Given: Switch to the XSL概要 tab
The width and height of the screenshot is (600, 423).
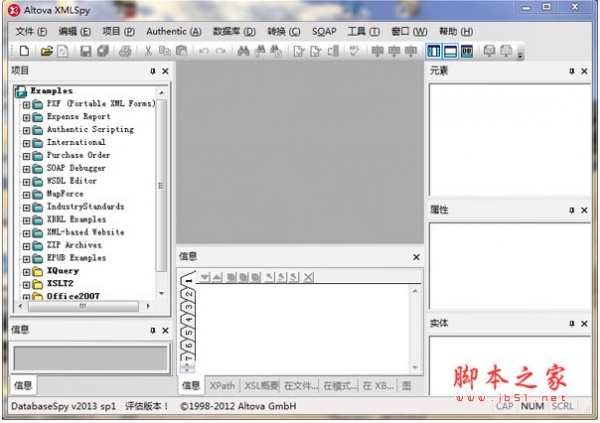Looking at the screenshot, I should tap(261, 386).
